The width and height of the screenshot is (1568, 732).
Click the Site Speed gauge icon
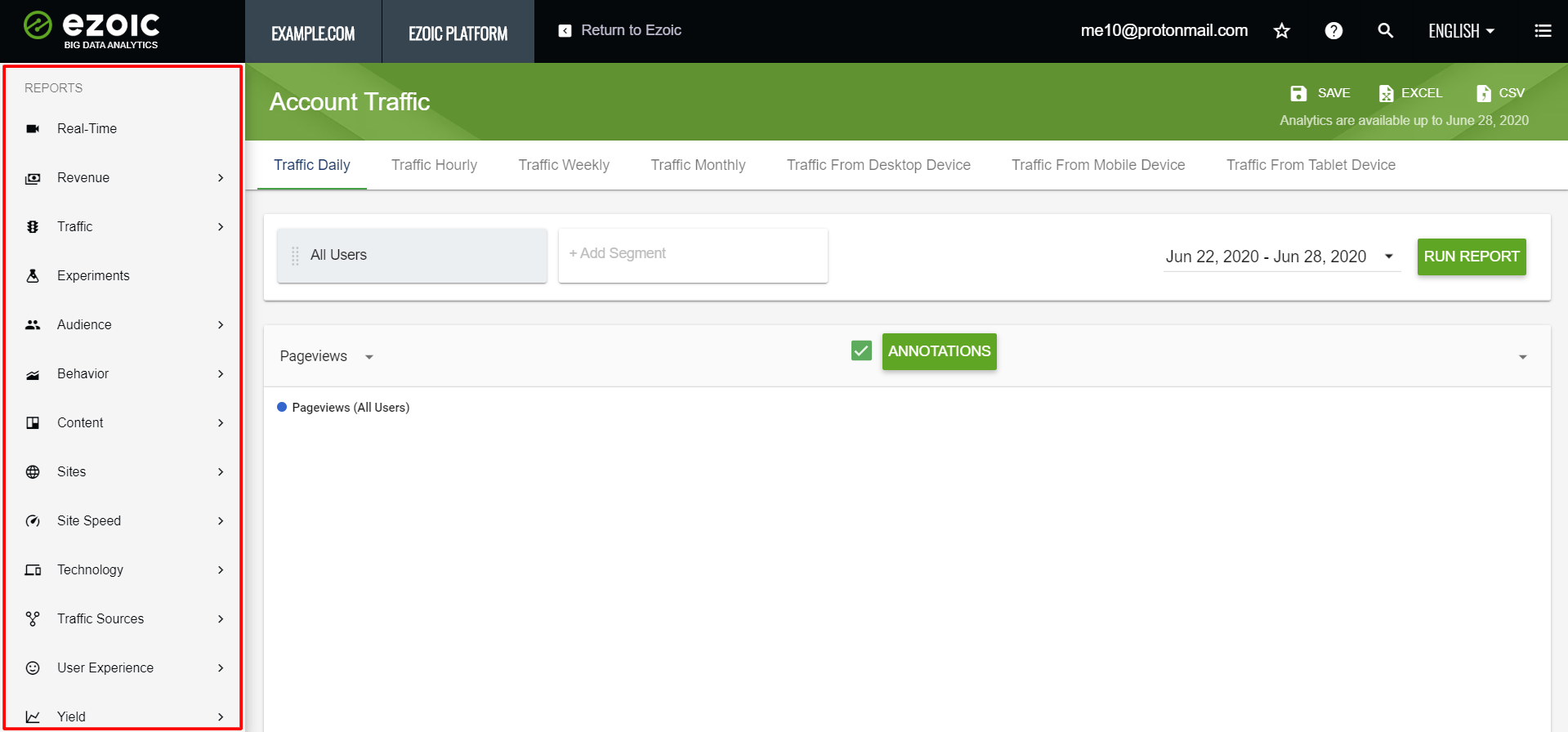(x=33, y=521)
